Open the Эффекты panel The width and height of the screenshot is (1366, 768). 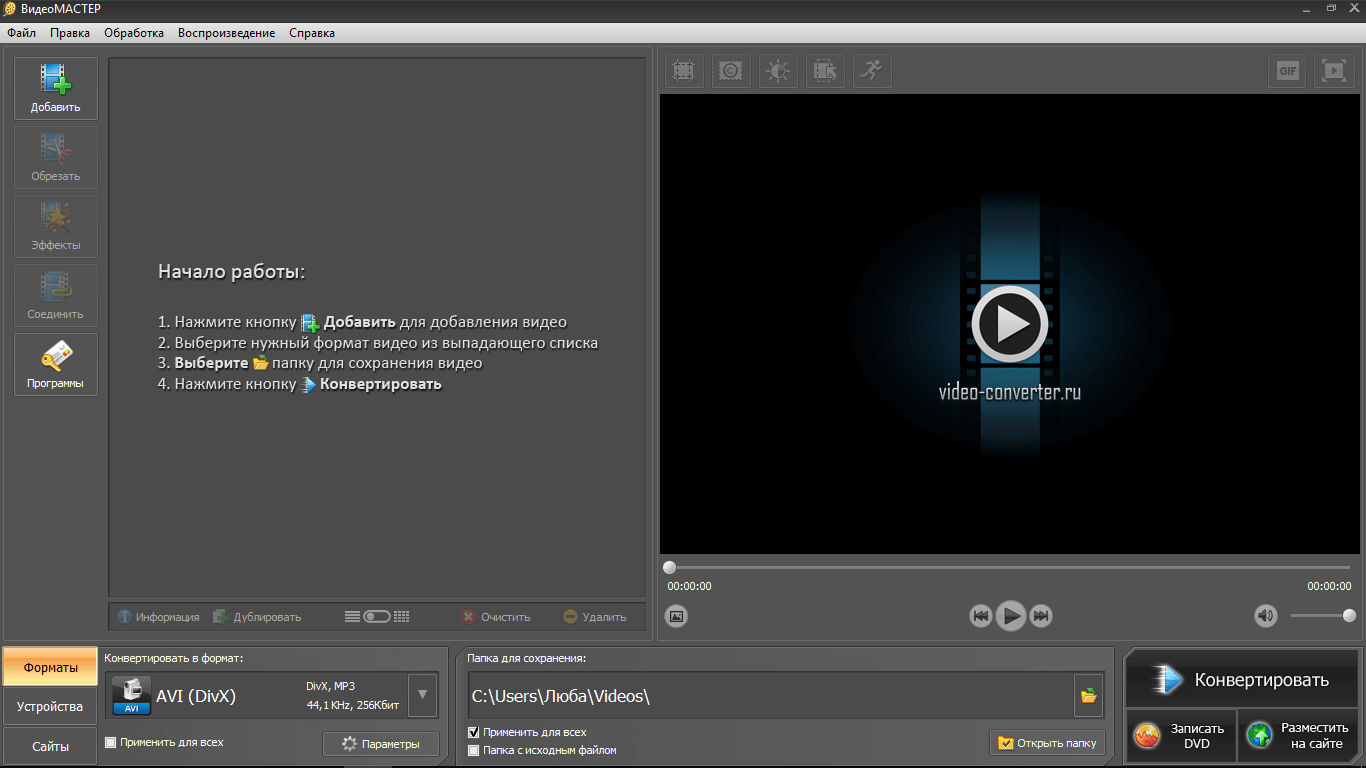[56, 227]
